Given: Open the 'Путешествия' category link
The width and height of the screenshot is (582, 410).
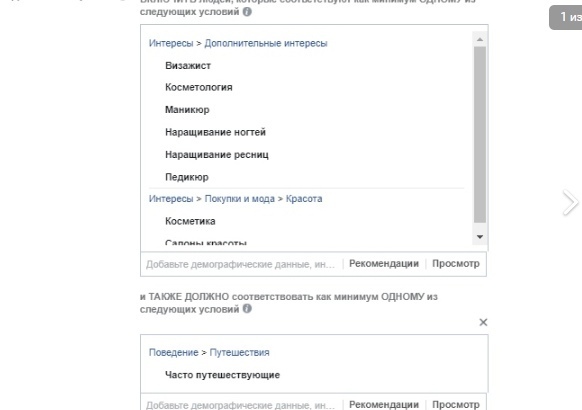Looking at the screenshot, I should [239, 352].
